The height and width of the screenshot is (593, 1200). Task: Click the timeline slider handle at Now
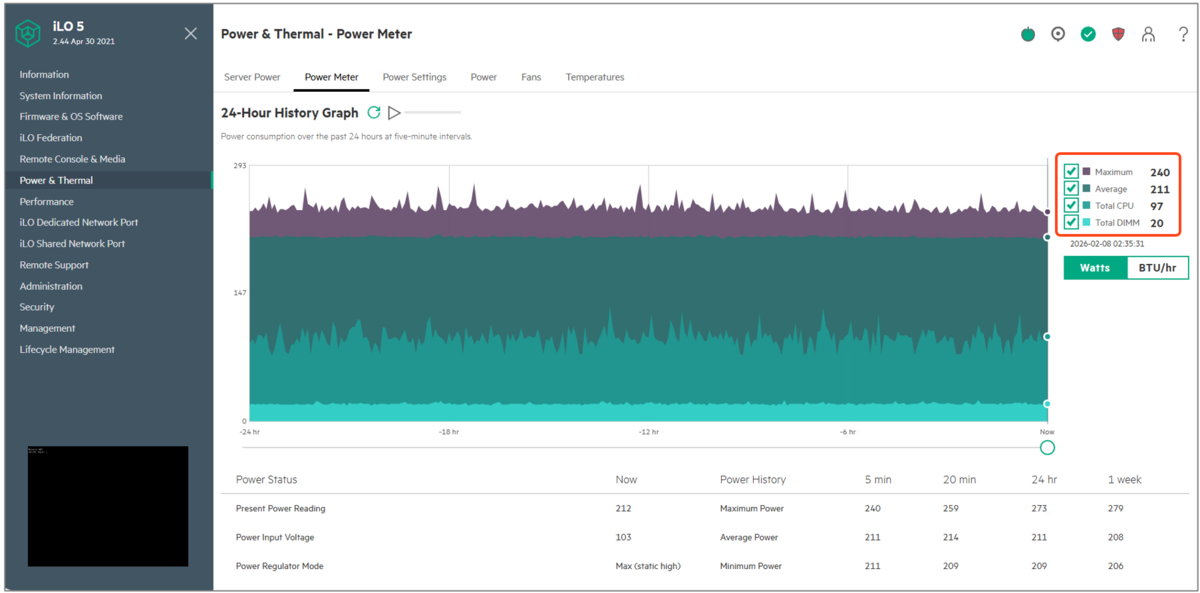coord(1047,447)
